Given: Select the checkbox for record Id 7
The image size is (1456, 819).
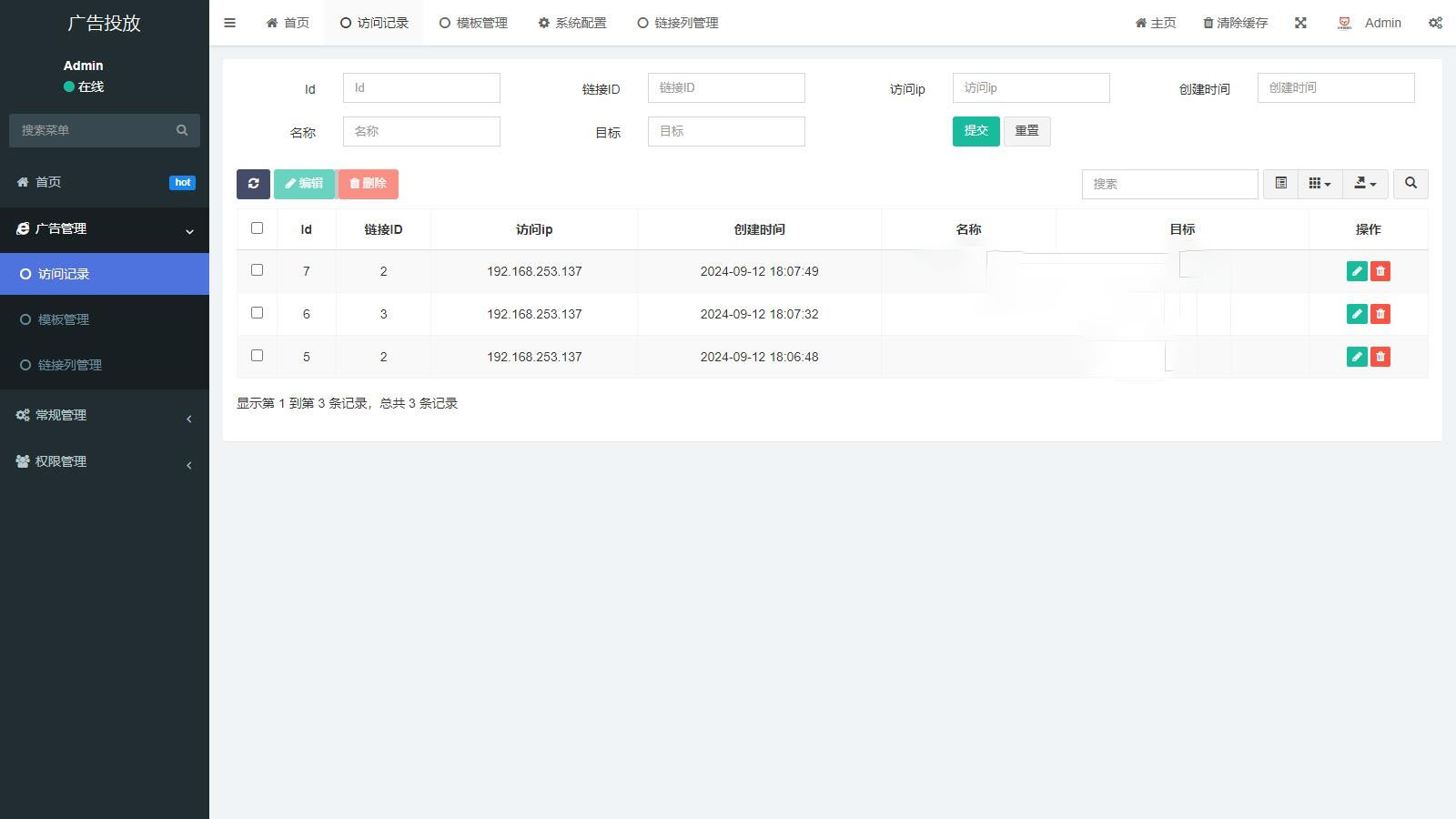Looking at the screenshot, I should [x=257, y=270].
